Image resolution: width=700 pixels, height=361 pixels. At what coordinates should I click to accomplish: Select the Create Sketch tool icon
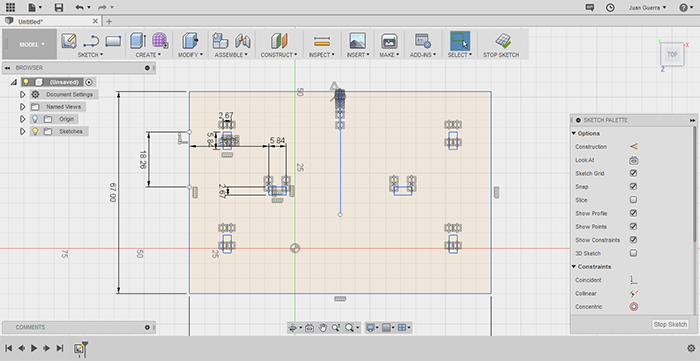69,41
